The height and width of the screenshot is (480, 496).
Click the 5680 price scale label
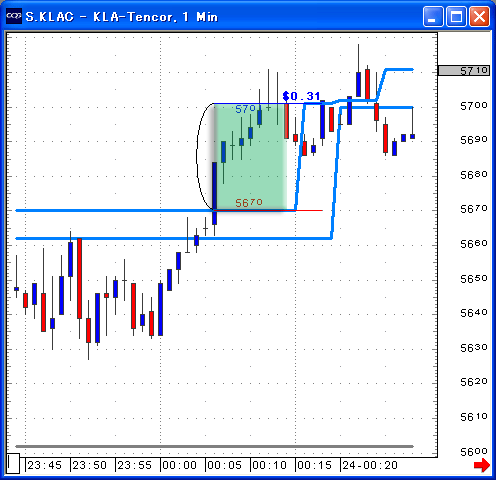coord(474,175)
